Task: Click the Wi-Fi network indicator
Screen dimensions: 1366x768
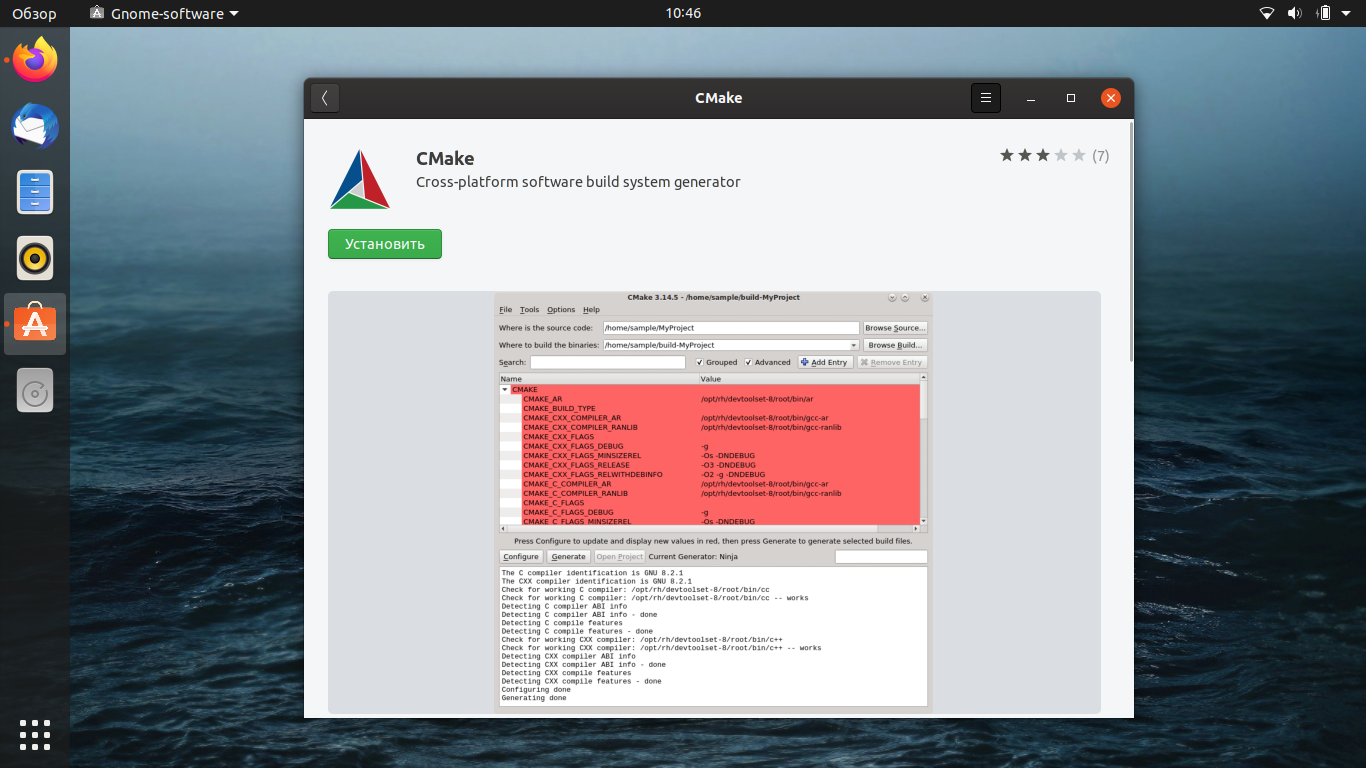Action: pyautogui.click(x=1267, y=13)
